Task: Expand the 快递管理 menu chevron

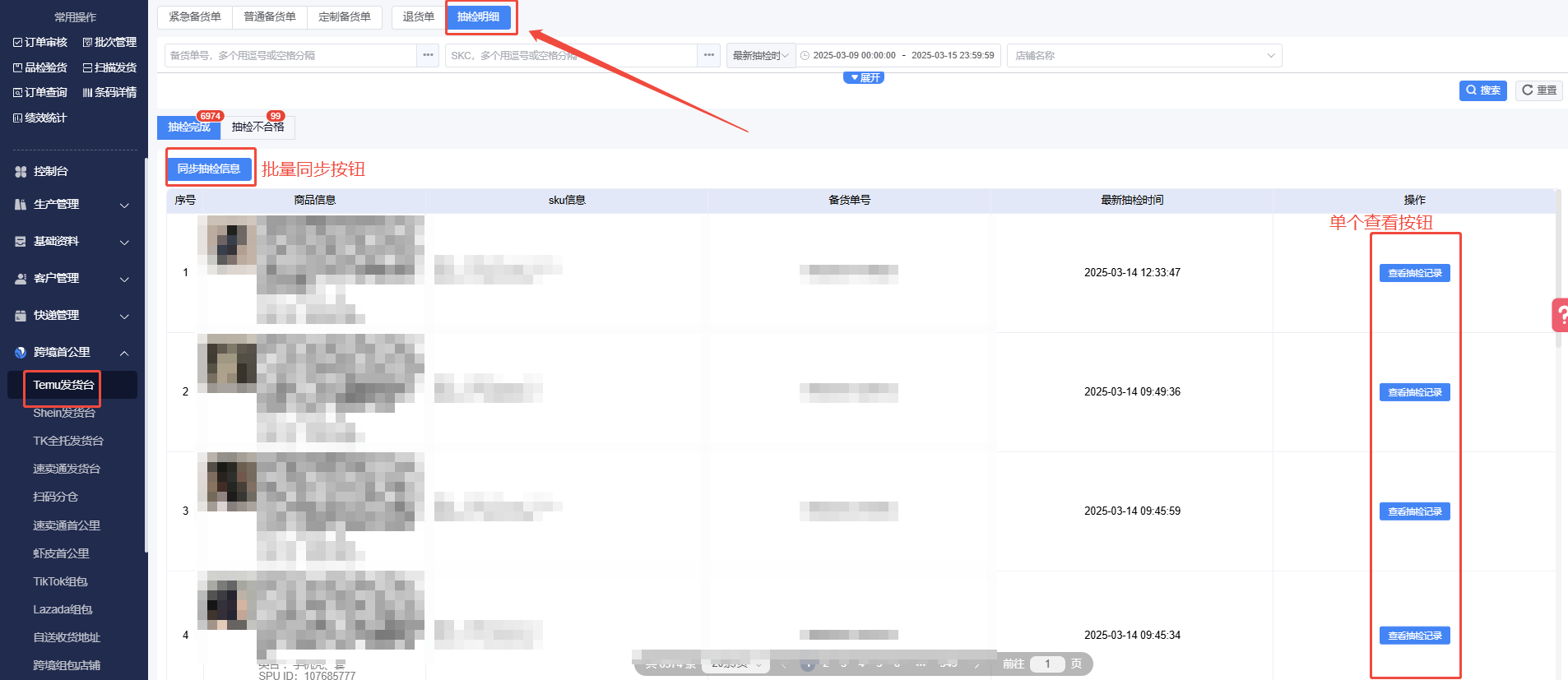Action: pyautogui.click(x=125, y=317)
